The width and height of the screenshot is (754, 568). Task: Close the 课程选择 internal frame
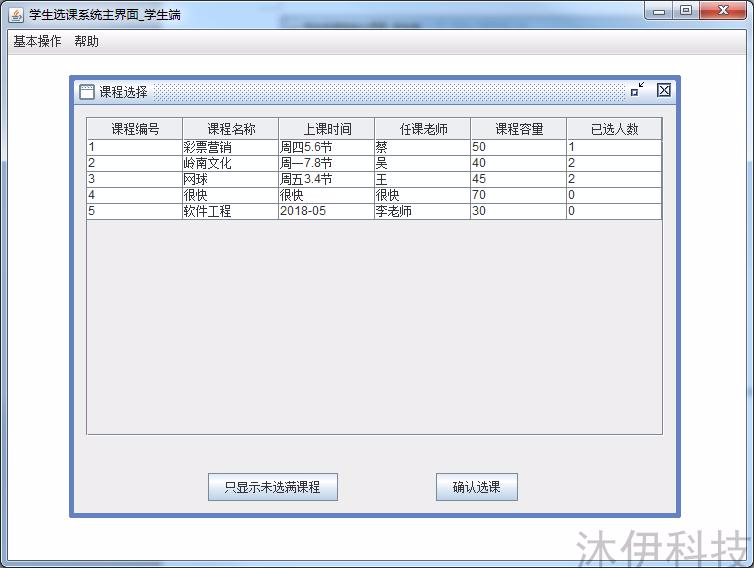pos(664,90)
